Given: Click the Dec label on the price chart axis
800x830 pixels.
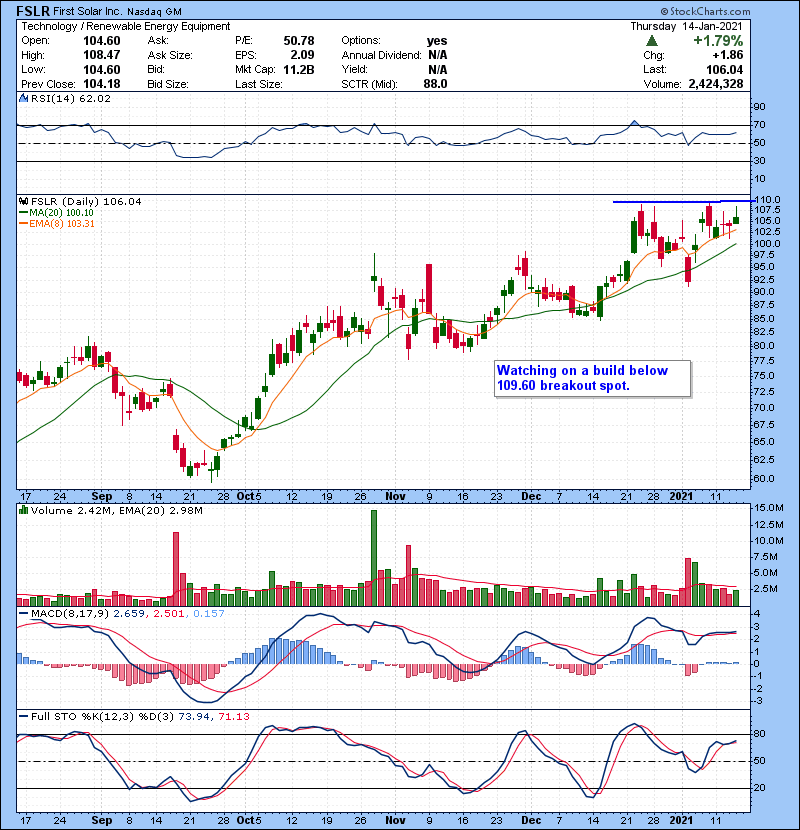Looking at the screenshot, I should 531,496.
